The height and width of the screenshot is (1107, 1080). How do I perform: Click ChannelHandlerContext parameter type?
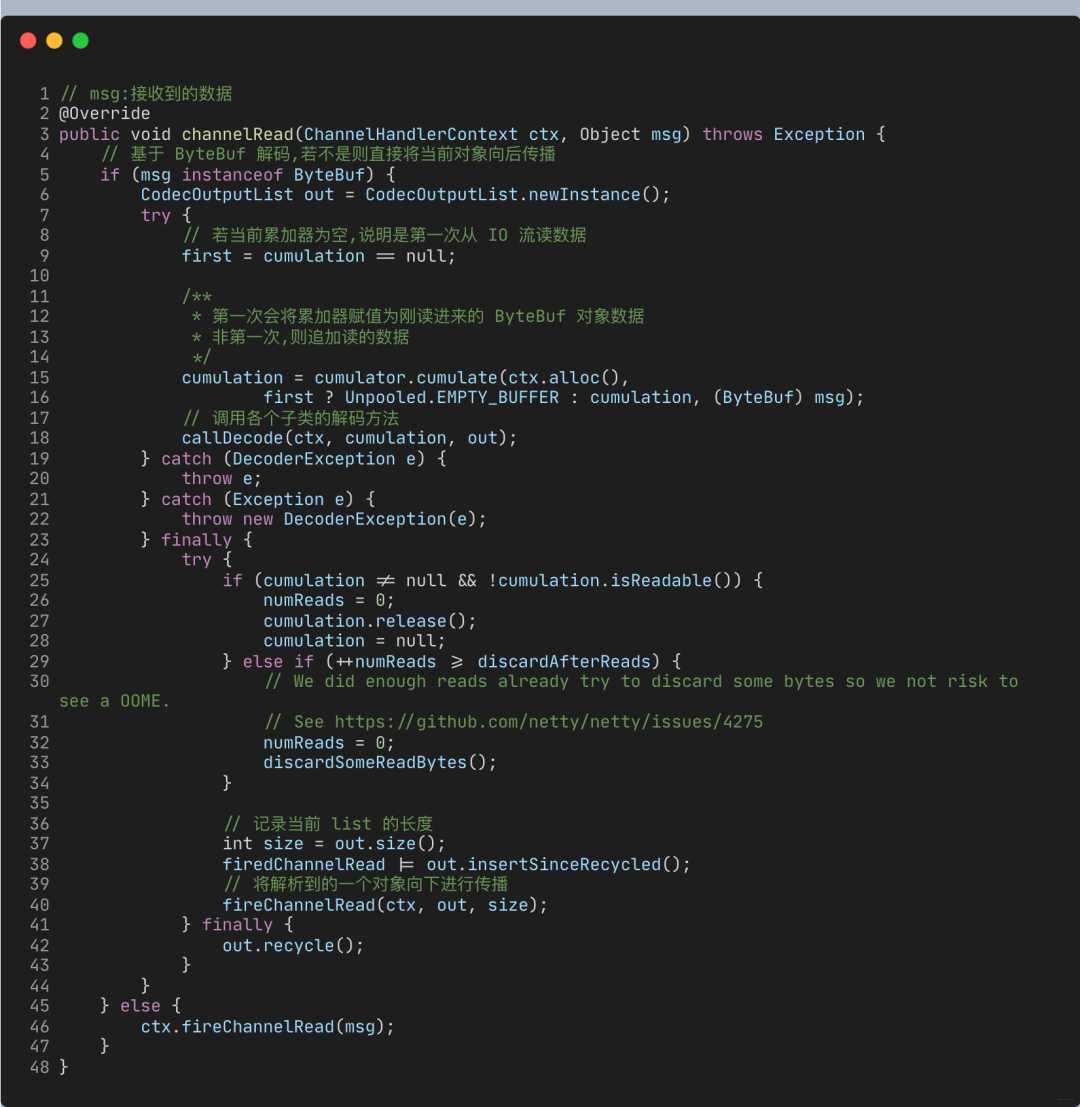[411, 134]
